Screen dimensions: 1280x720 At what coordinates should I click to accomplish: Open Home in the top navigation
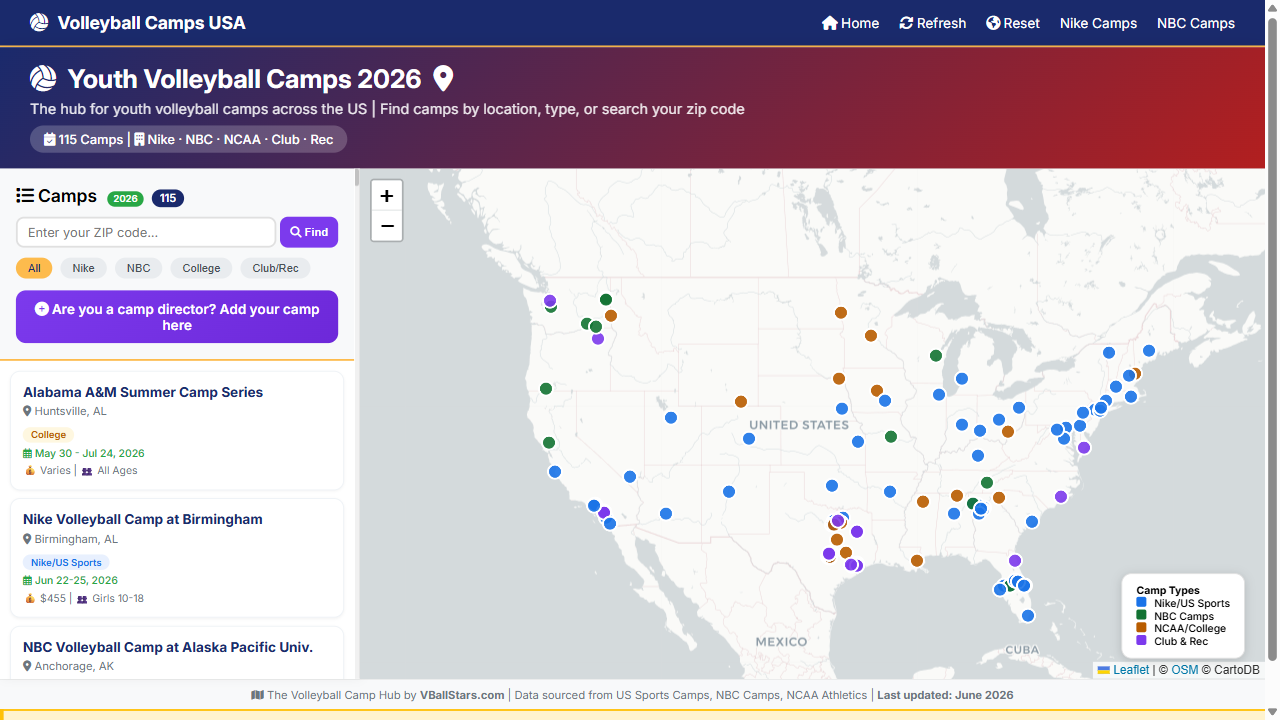coord(850,23)
